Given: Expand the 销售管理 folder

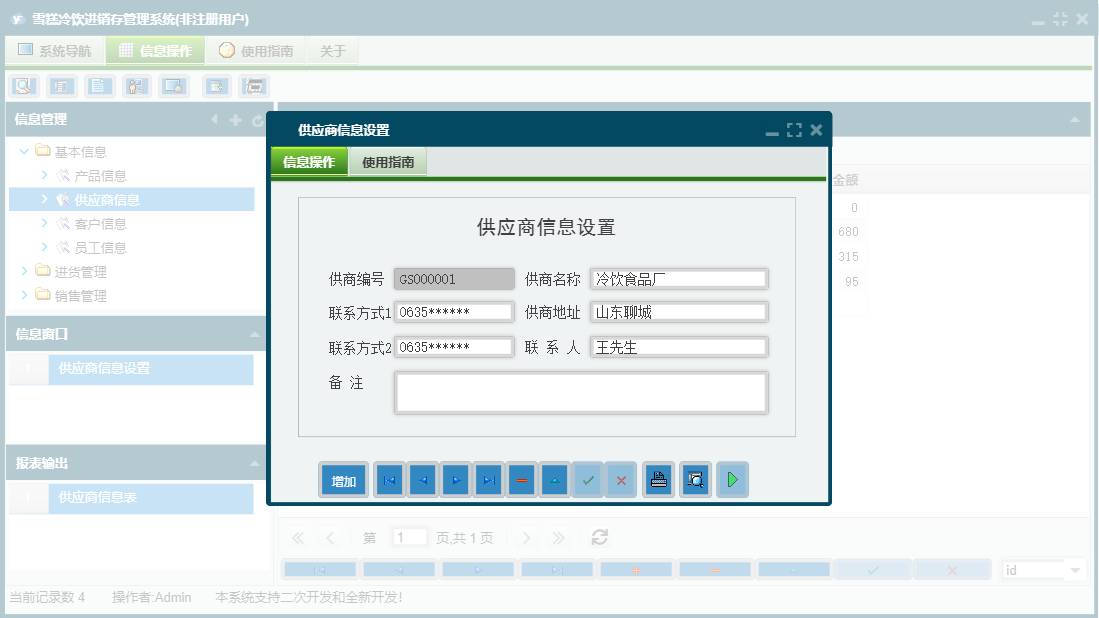Looking at the screenshot, I should [22, 295].
